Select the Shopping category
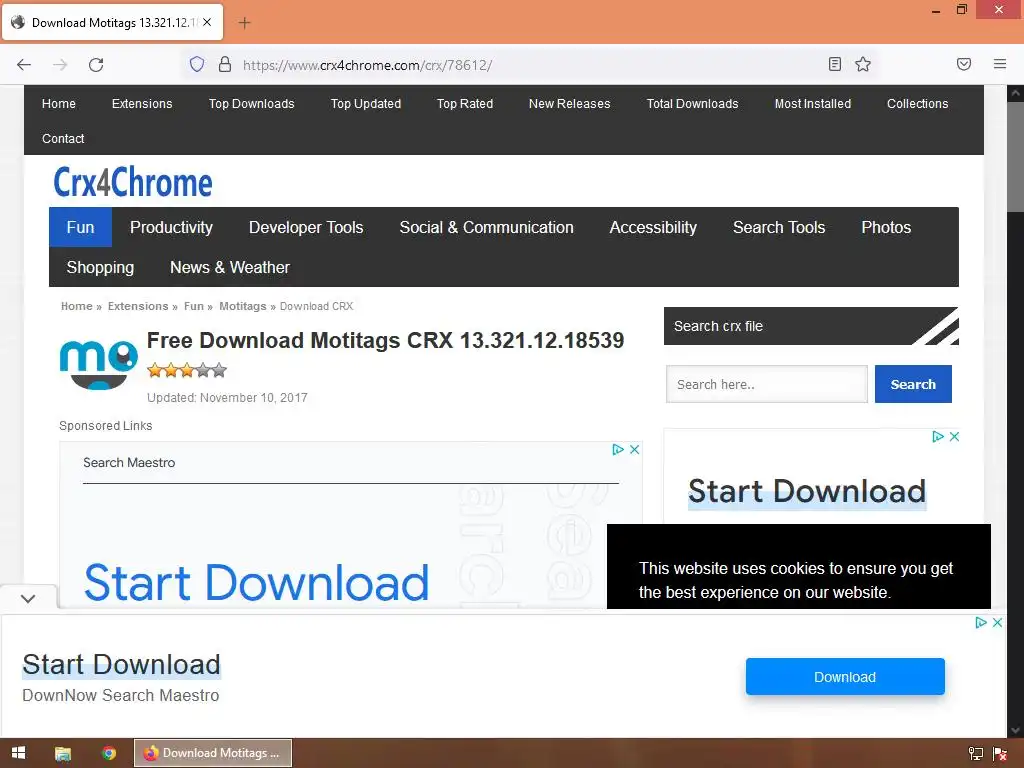Screen dimensions: 1024x768 pyautogui.click(x=100, y=267)
